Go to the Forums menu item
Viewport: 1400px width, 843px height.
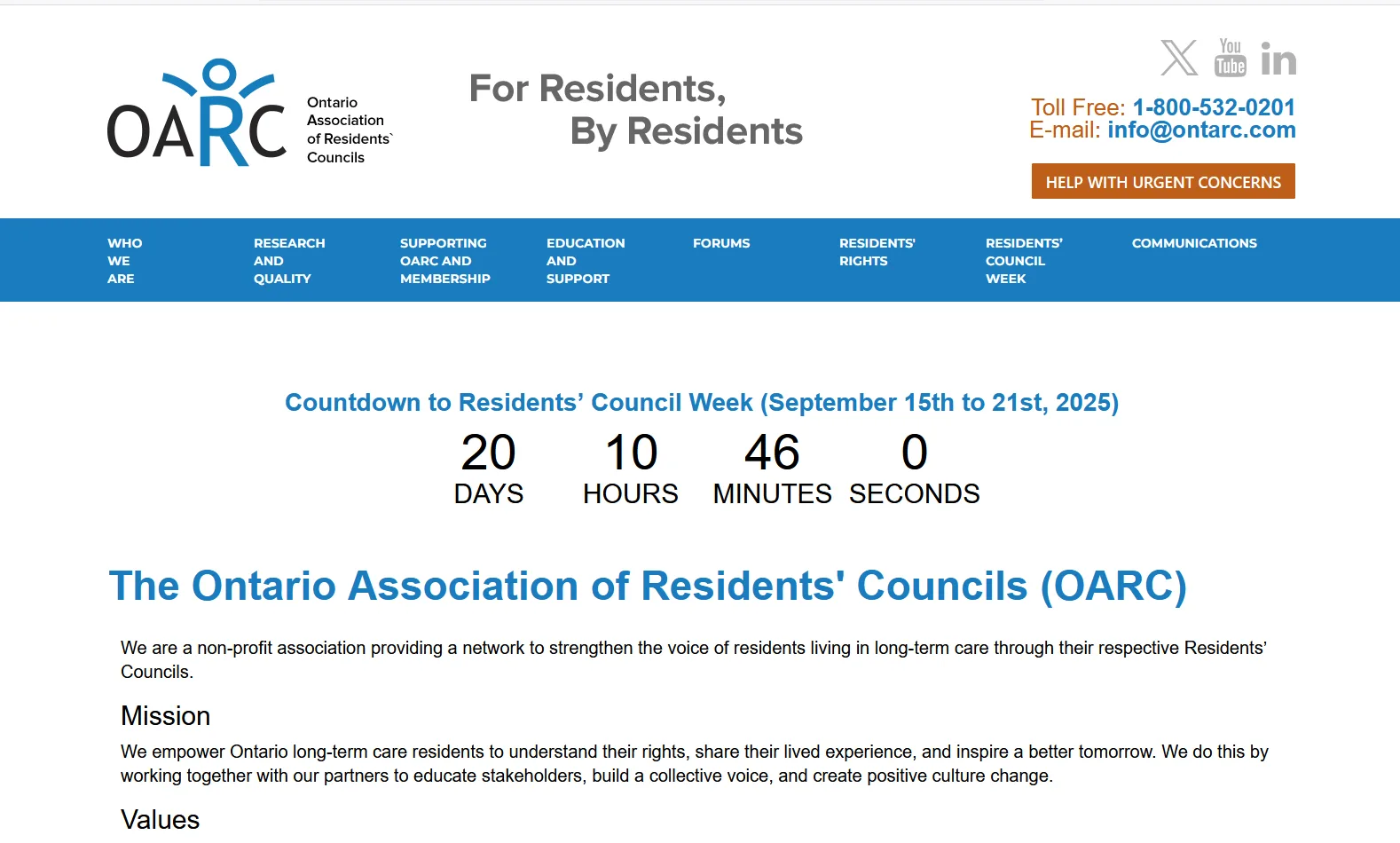[x=721, y=243]
